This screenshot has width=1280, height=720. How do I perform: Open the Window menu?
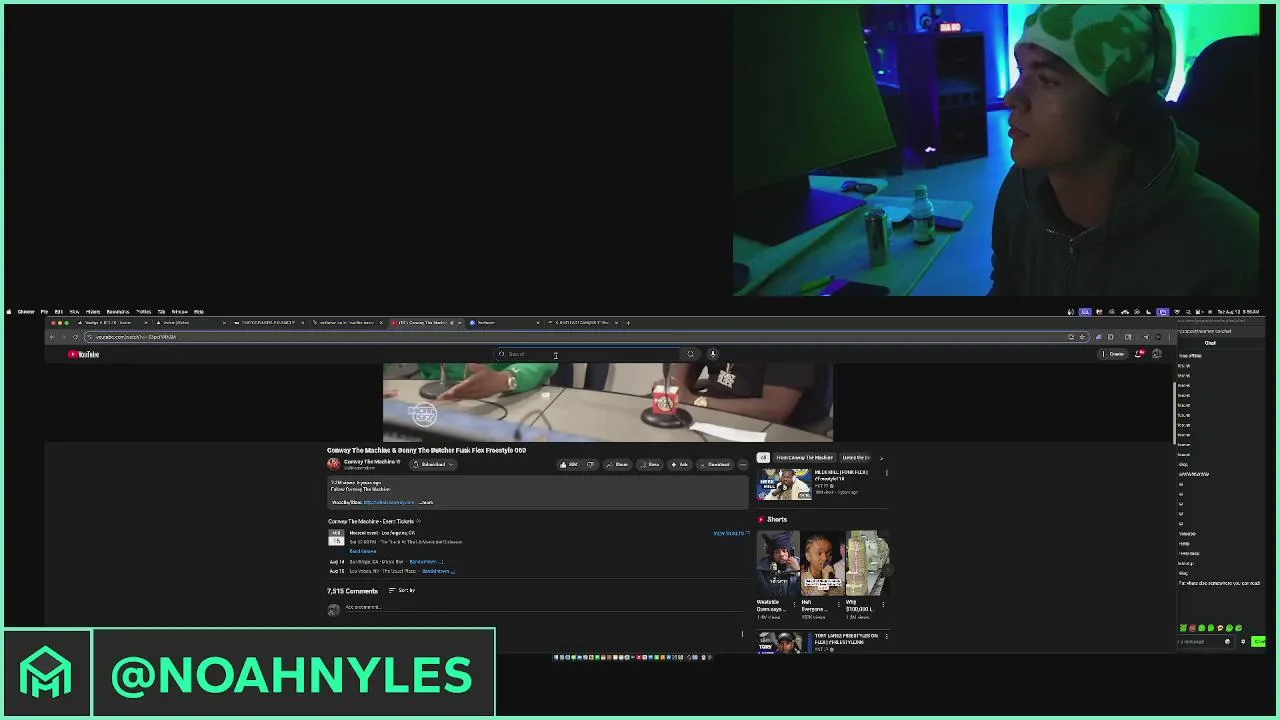[x=180, y=312]
